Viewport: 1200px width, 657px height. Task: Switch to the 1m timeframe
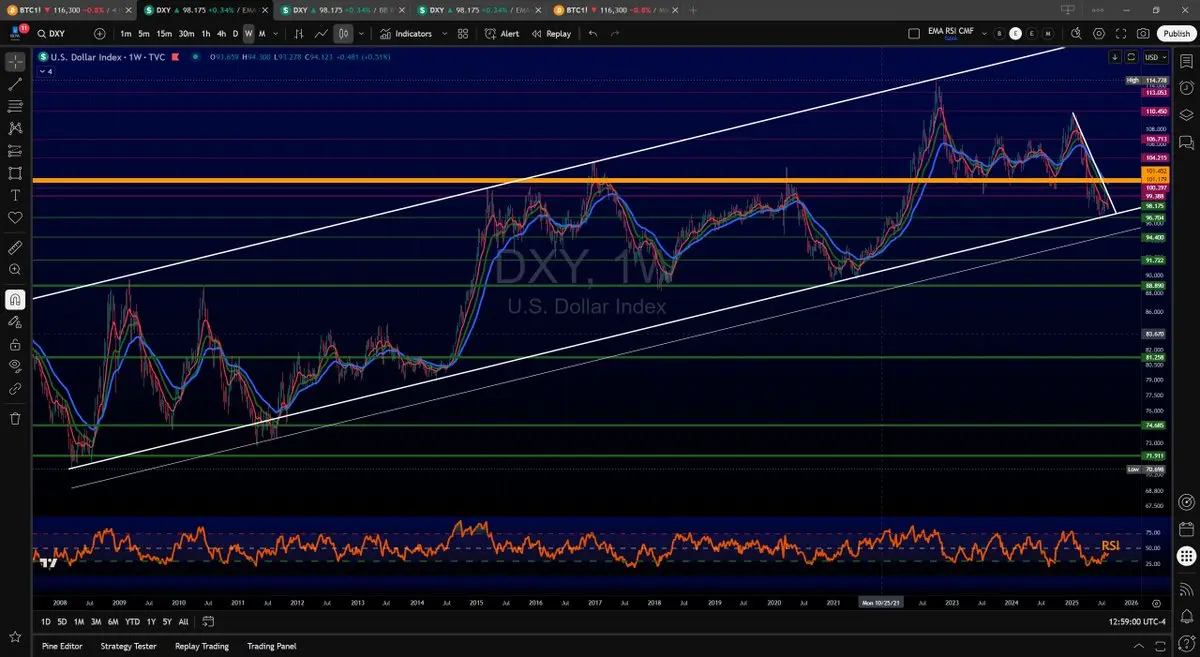[125, 33]
